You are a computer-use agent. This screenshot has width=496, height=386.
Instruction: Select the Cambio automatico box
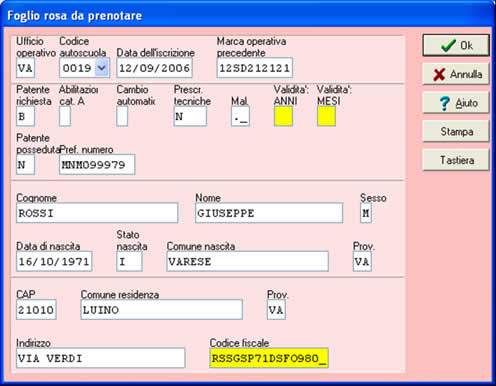pos(122,116)
